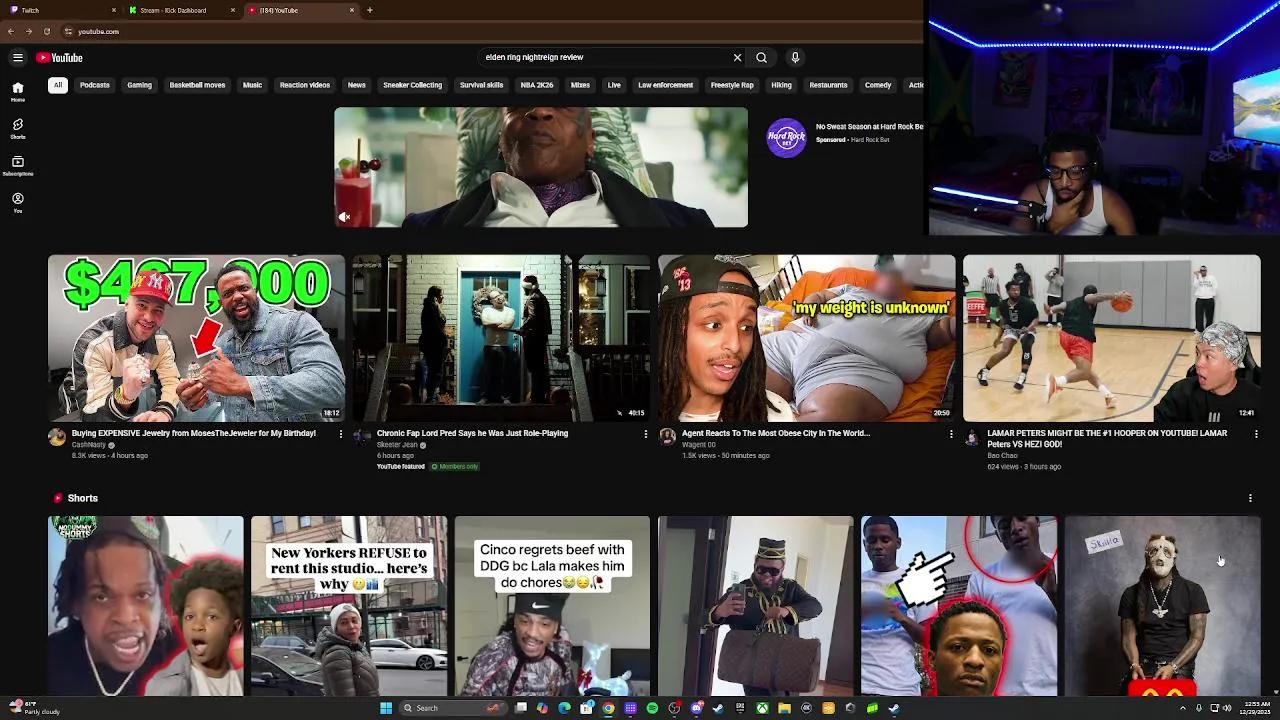
Task: Open File Explorer from the taskbar
Action: tap(784, 708)
